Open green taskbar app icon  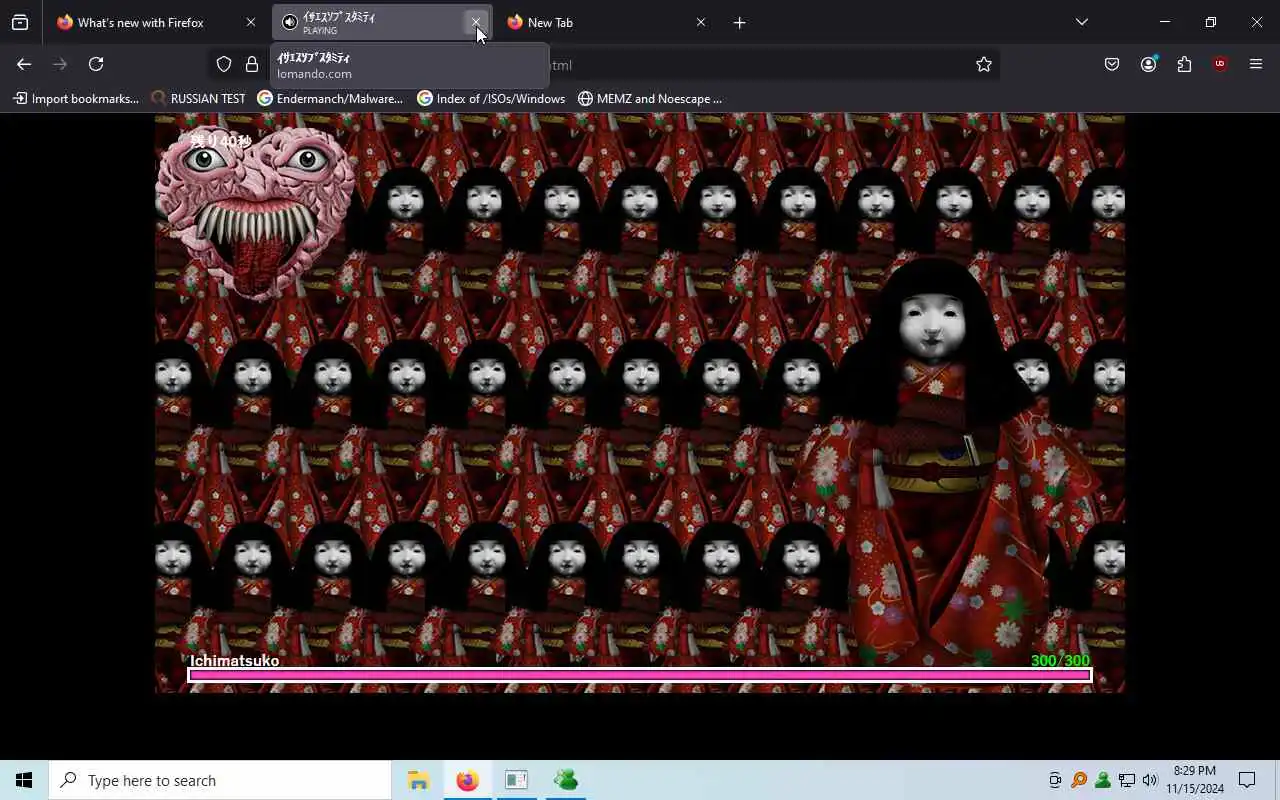[565, 780]
